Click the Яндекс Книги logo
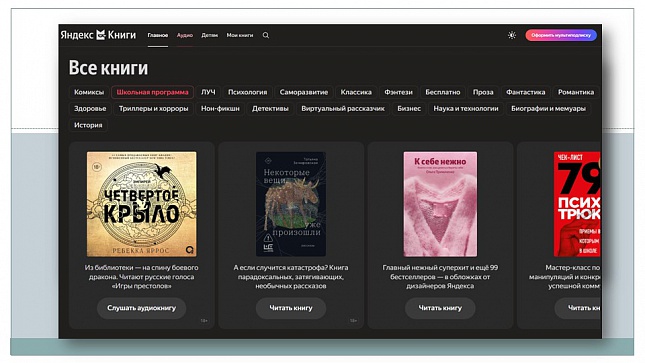Viewport: 645px width, 363px height. (x=98, y=35)
